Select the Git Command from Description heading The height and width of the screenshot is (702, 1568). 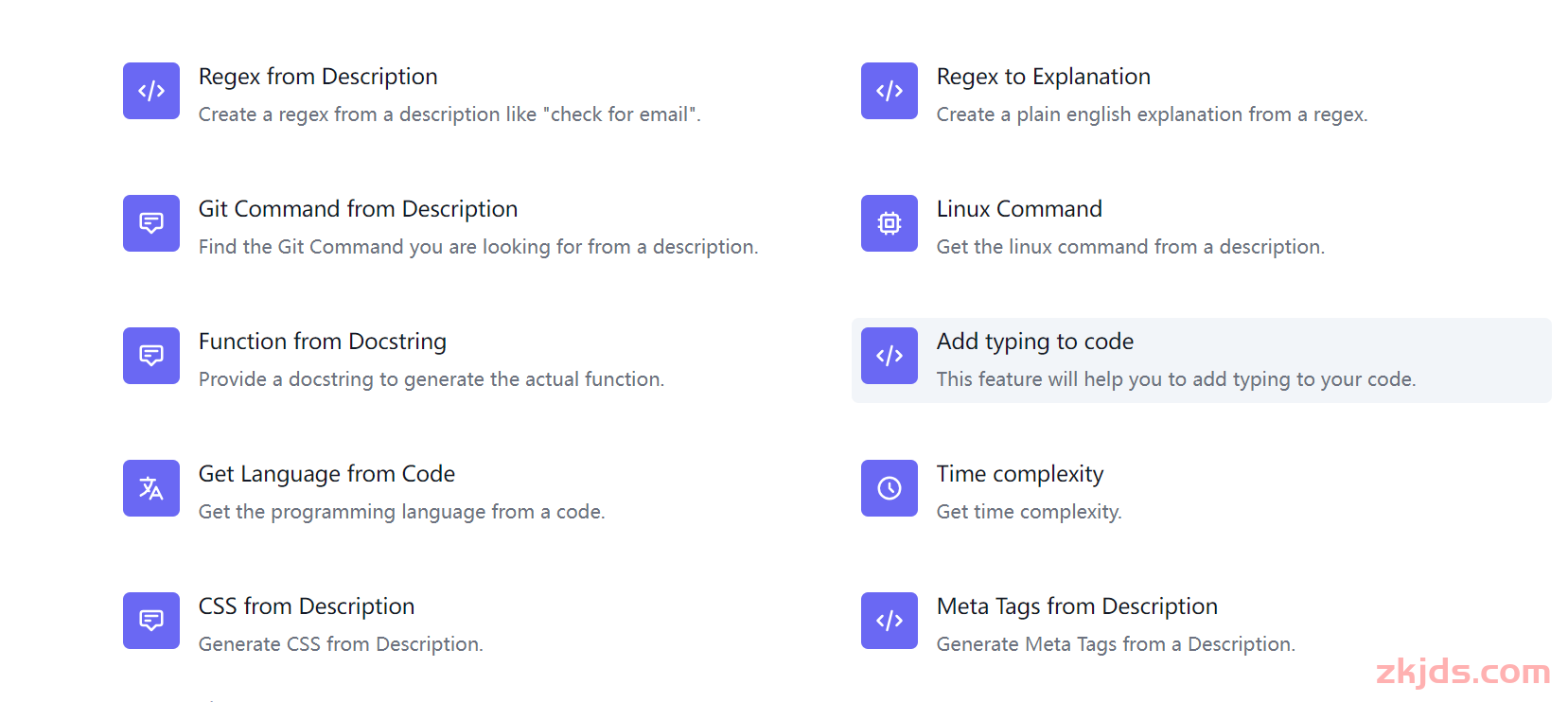tap(358, 209)
